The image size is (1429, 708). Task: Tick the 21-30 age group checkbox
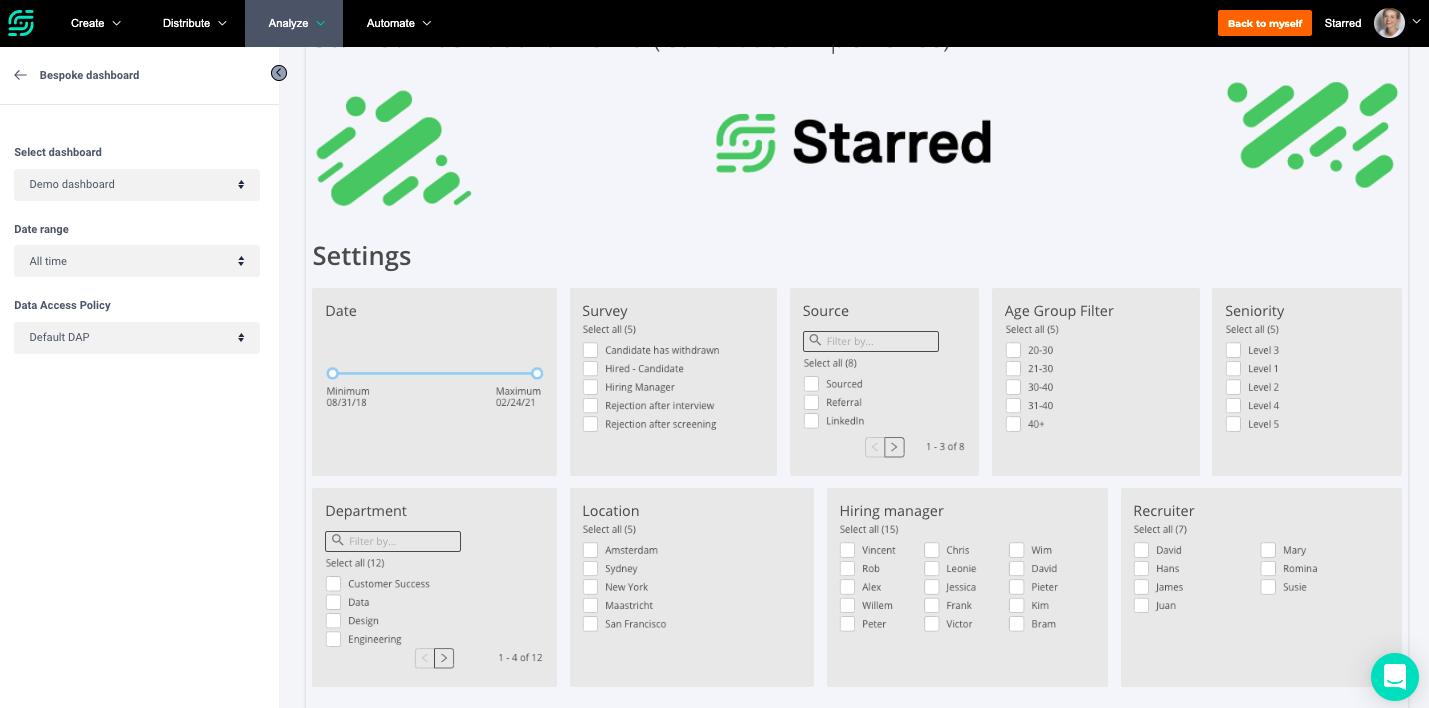click(x=1014, y=369)
